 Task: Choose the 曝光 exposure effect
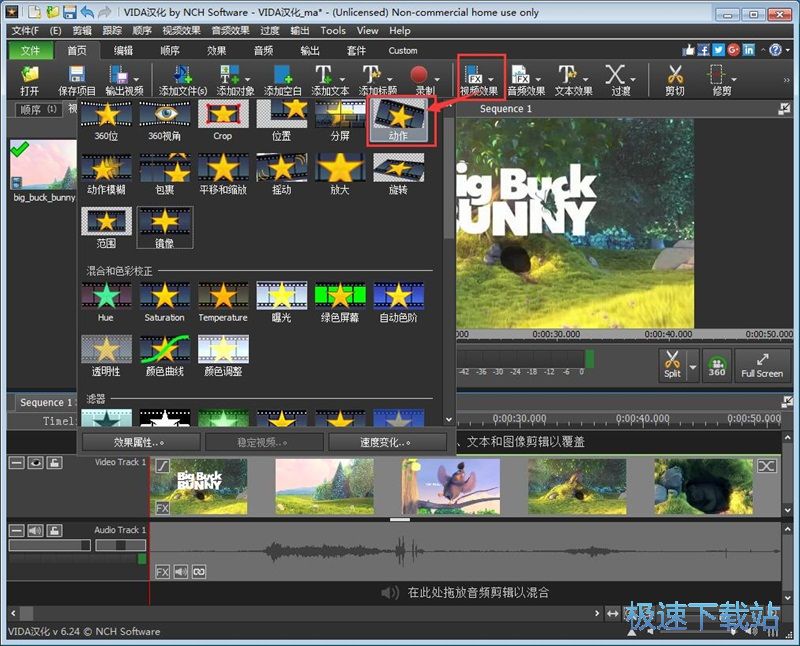click(x=282, y=302)
